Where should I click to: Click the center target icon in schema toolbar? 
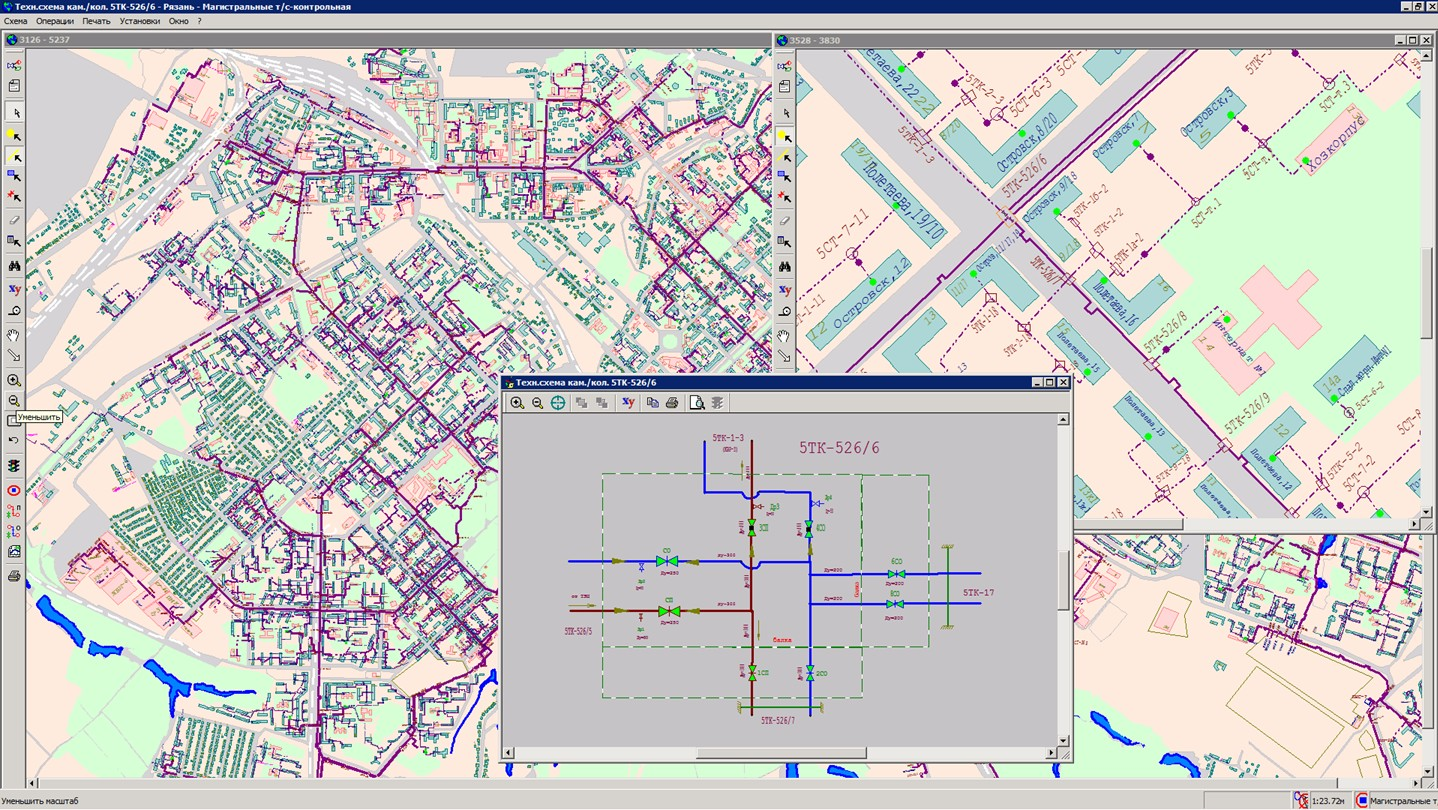tap(558, 403)
